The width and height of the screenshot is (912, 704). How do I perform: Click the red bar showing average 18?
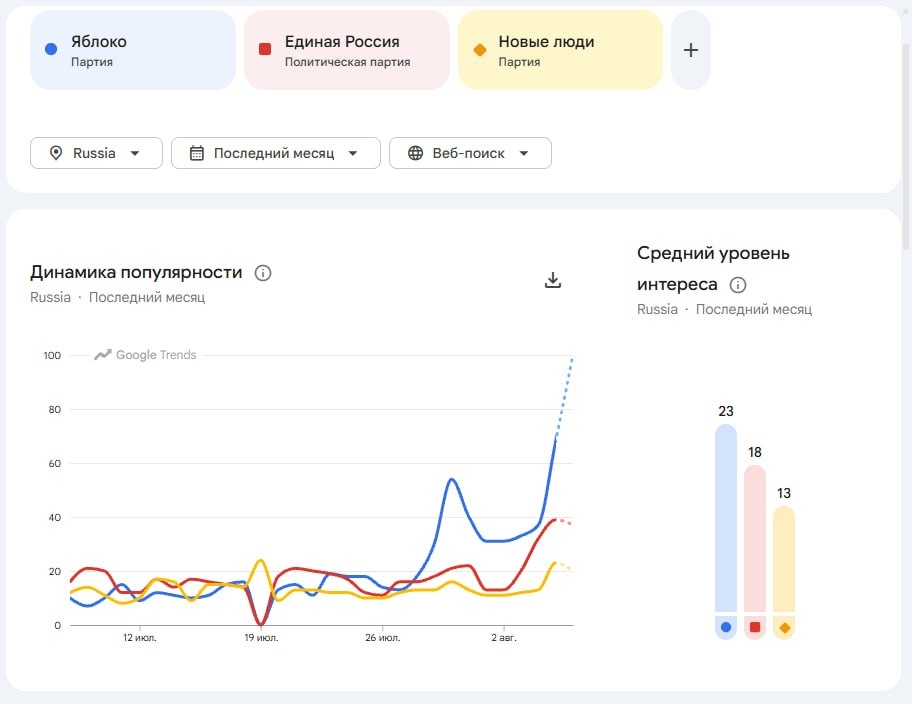[754, 538]
